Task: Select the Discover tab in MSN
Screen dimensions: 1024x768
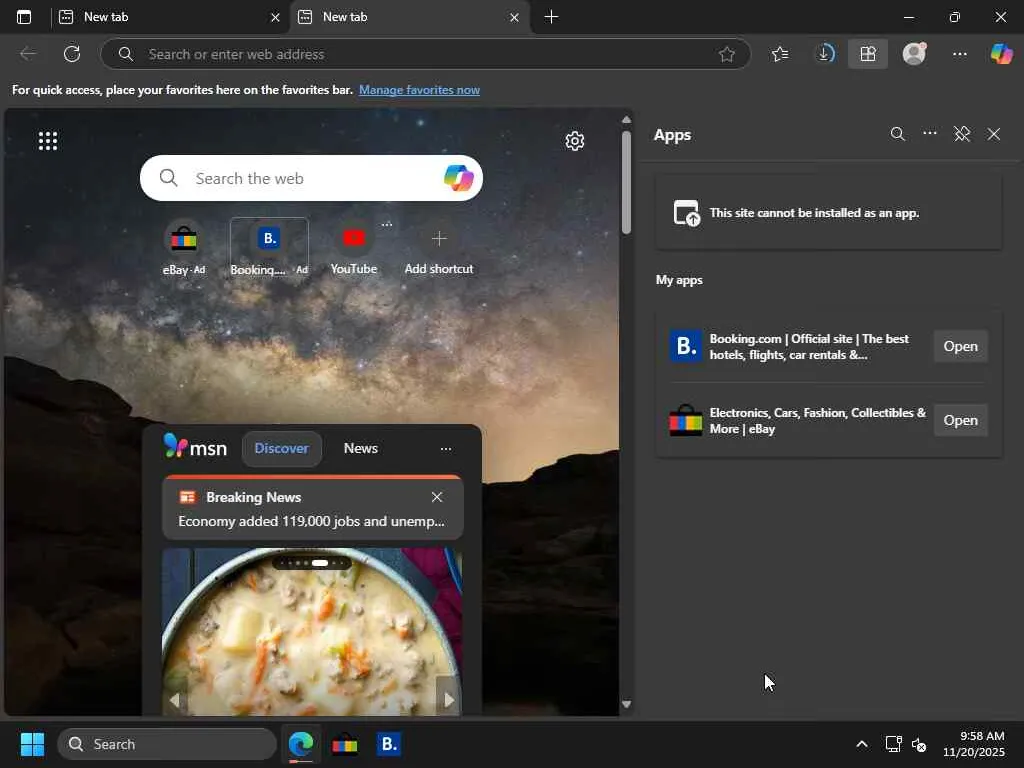Action: (281, 448)
